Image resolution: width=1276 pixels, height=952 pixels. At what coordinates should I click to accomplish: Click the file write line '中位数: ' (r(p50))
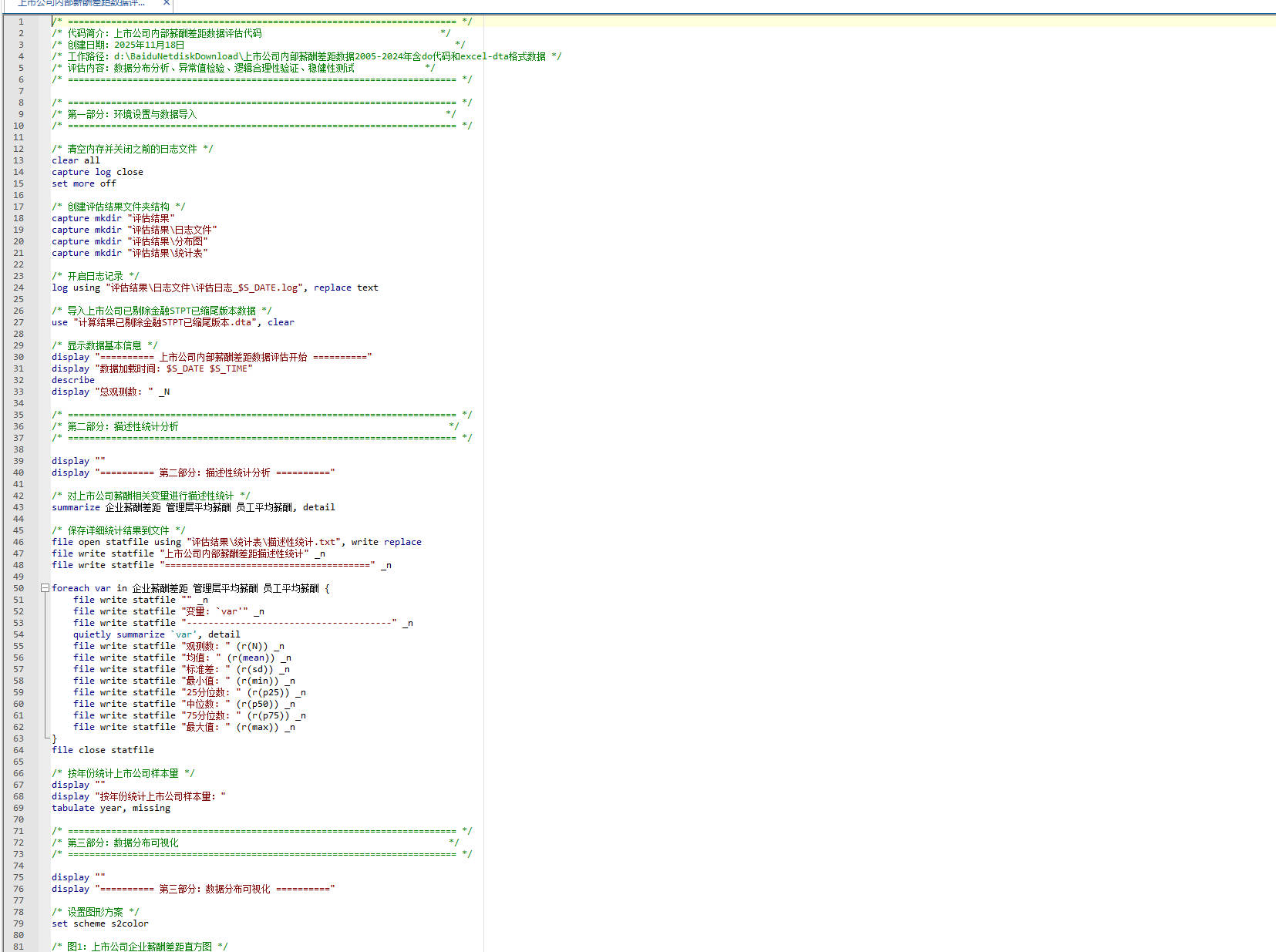184,704
